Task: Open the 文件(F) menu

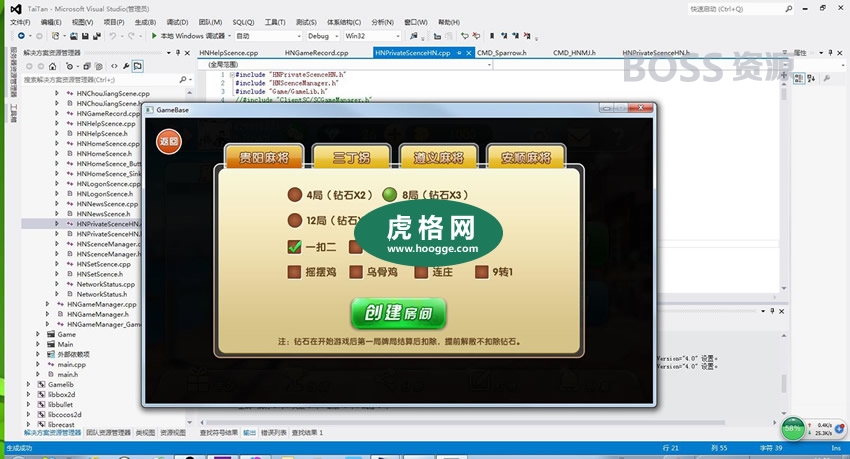Action: point(20,22)
